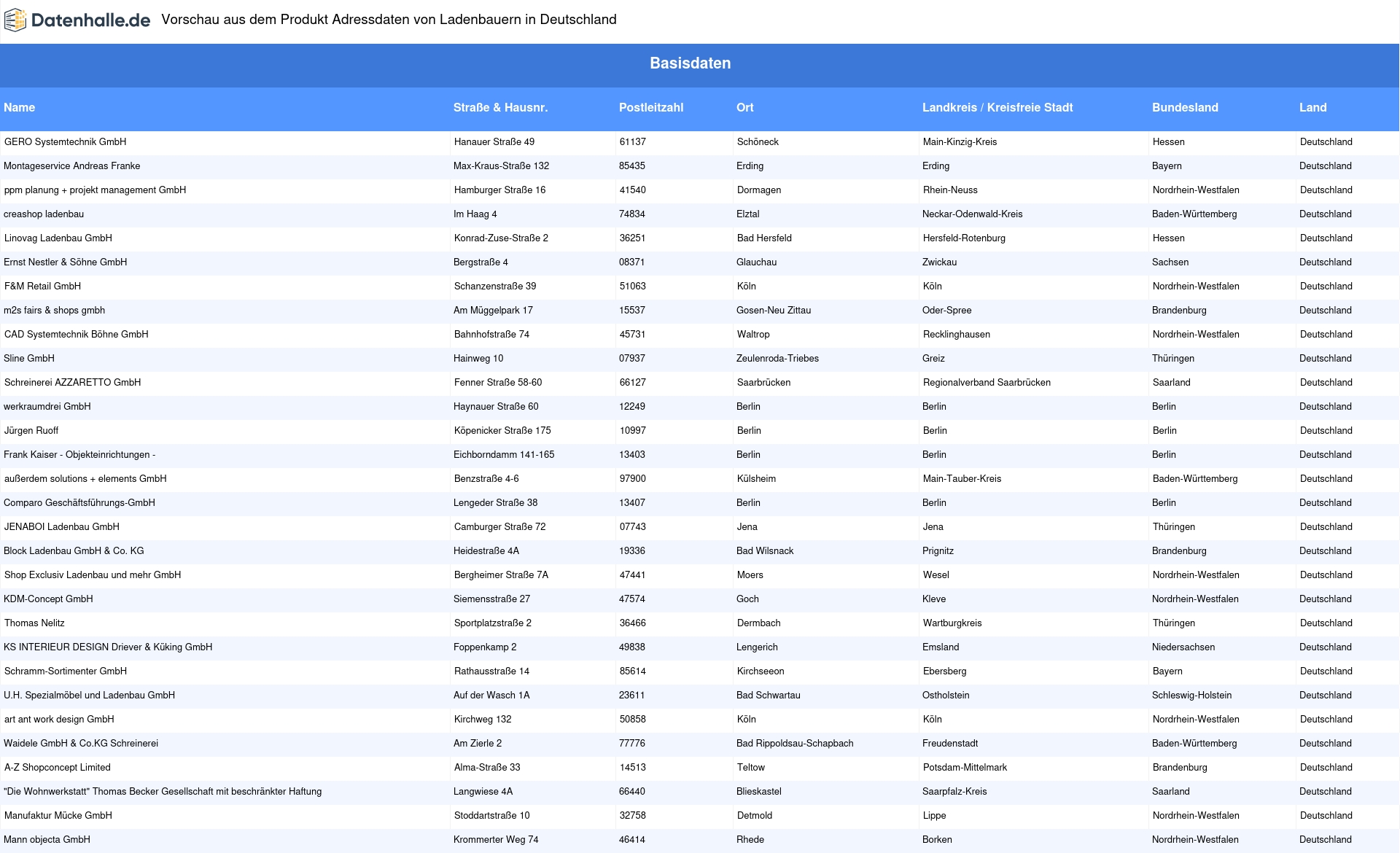Select address Max-Kraus-Straße 132
Screen dimensions: 1400x853
pyautogui.click(x=502, y=165)
